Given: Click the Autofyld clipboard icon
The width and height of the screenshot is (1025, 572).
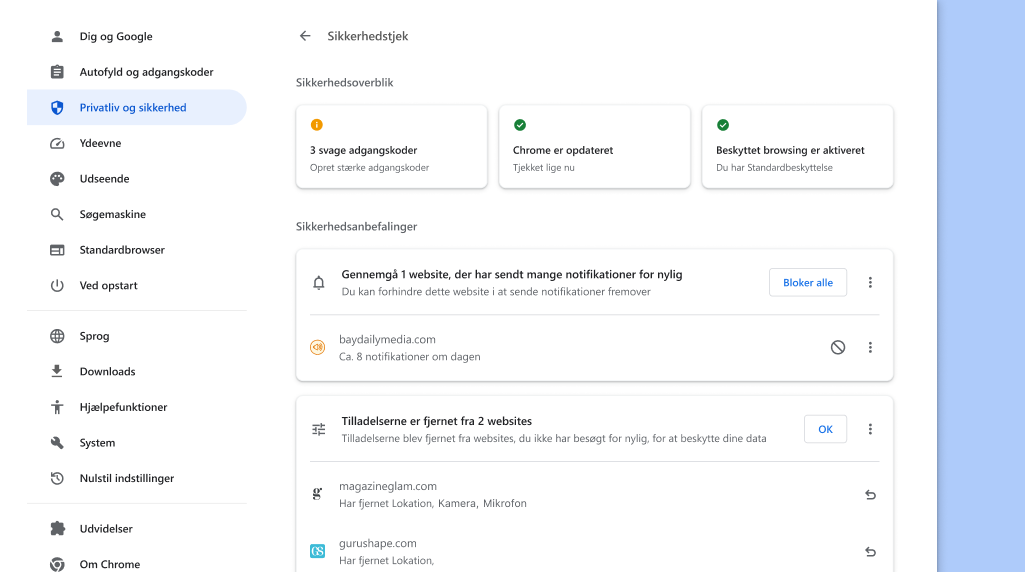Looking at the screenshot, I should coord(58,72).
